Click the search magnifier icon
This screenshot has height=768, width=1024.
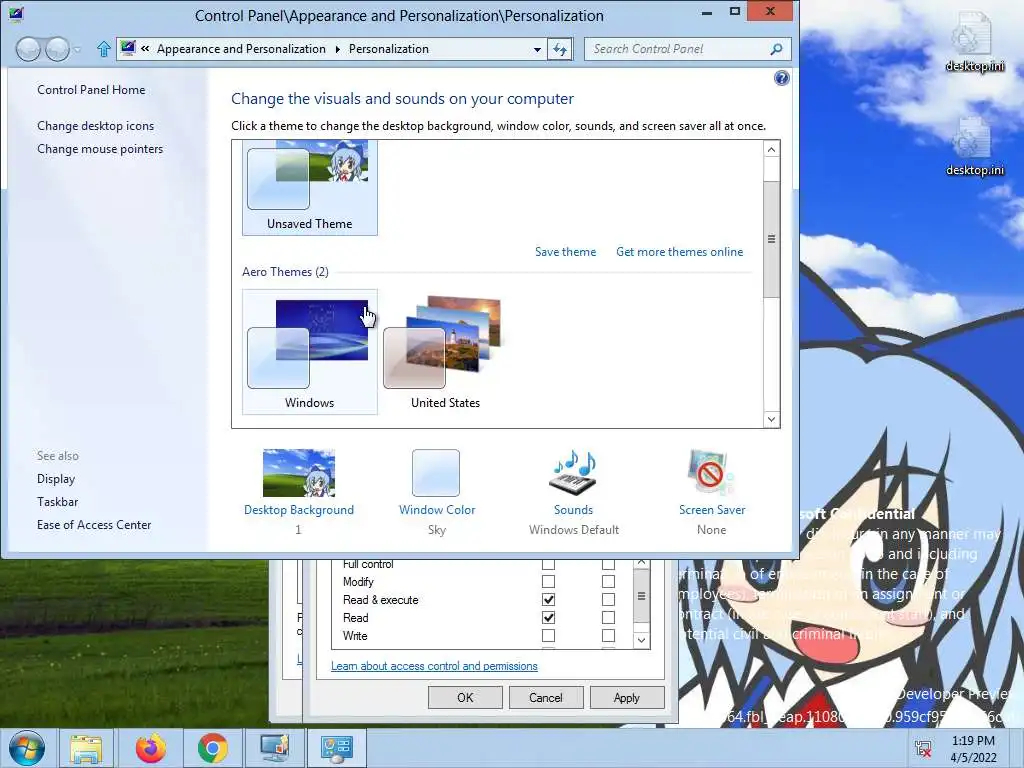tap(776, 49)
